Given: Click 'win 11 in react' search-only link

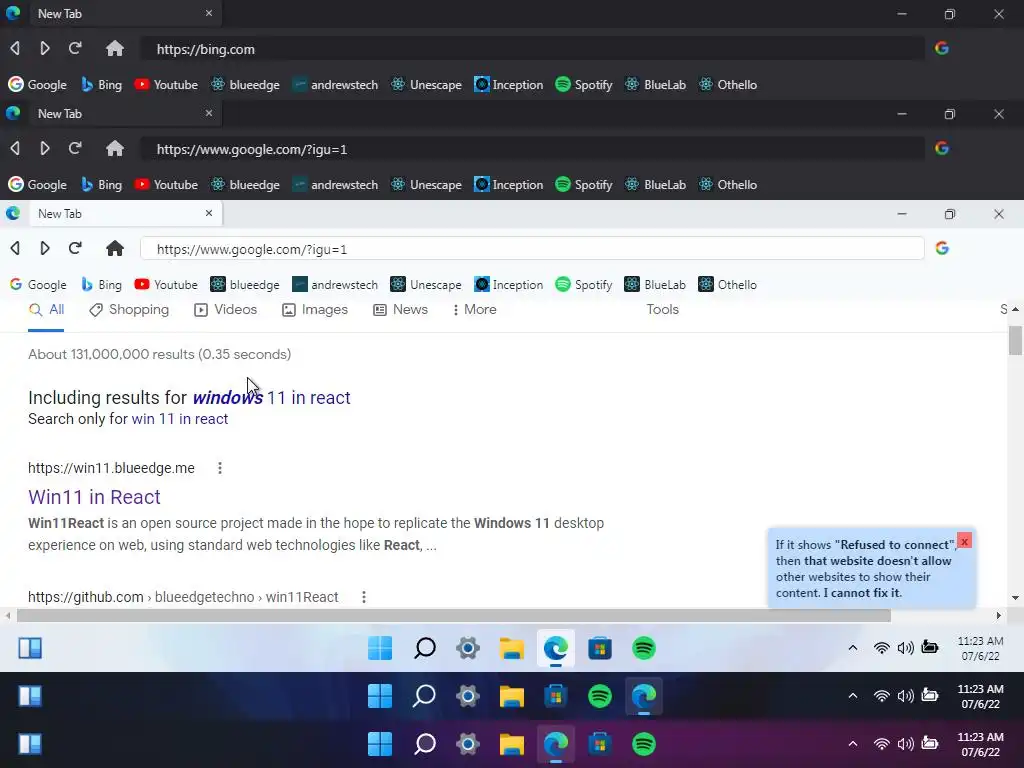Looking at the screenshot, I should click(x=180, y=419).
